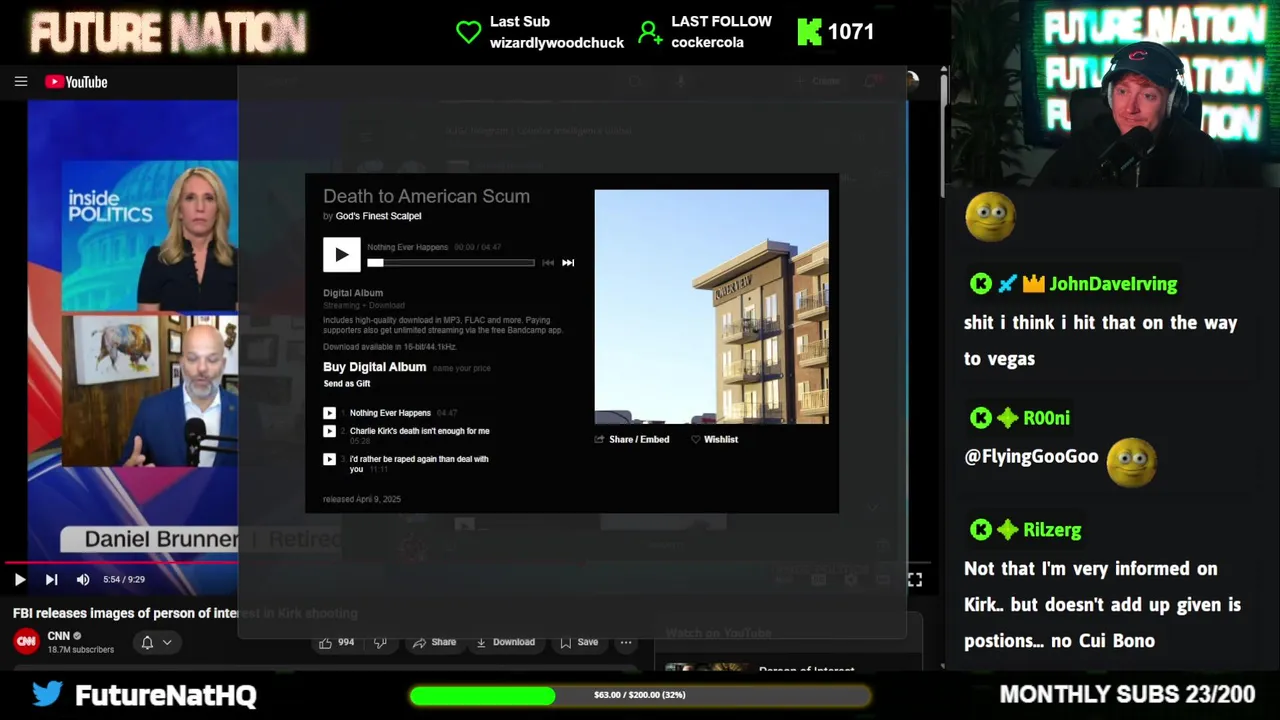Click the emoji next to @FlyingGooGoo

pos(1132,463)
